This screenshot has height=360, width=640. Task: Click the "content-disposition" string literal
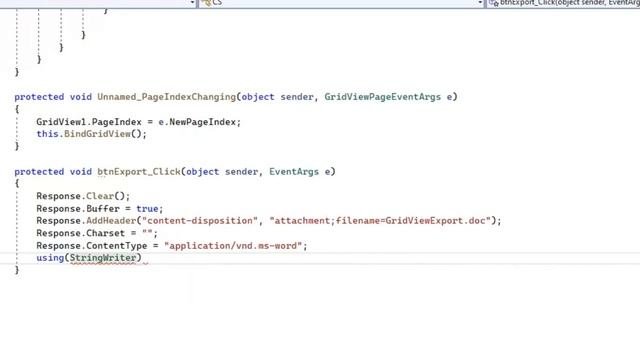click(200, 221)
